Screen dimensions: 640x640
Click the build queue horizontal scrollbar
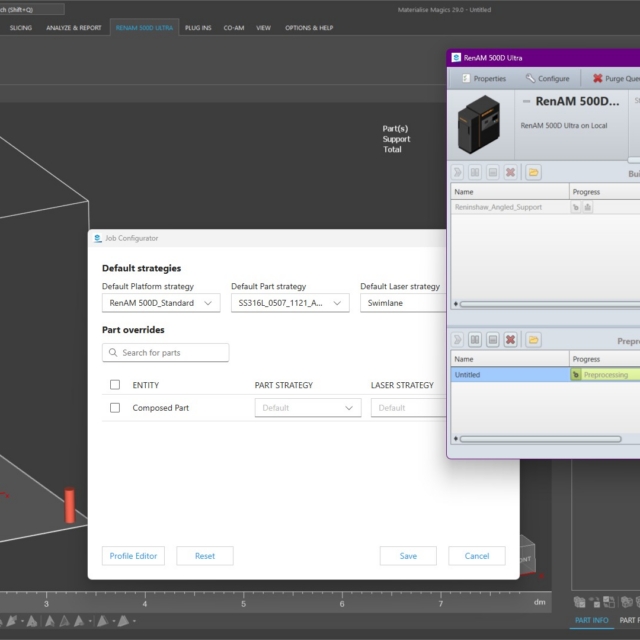(549, 304)
